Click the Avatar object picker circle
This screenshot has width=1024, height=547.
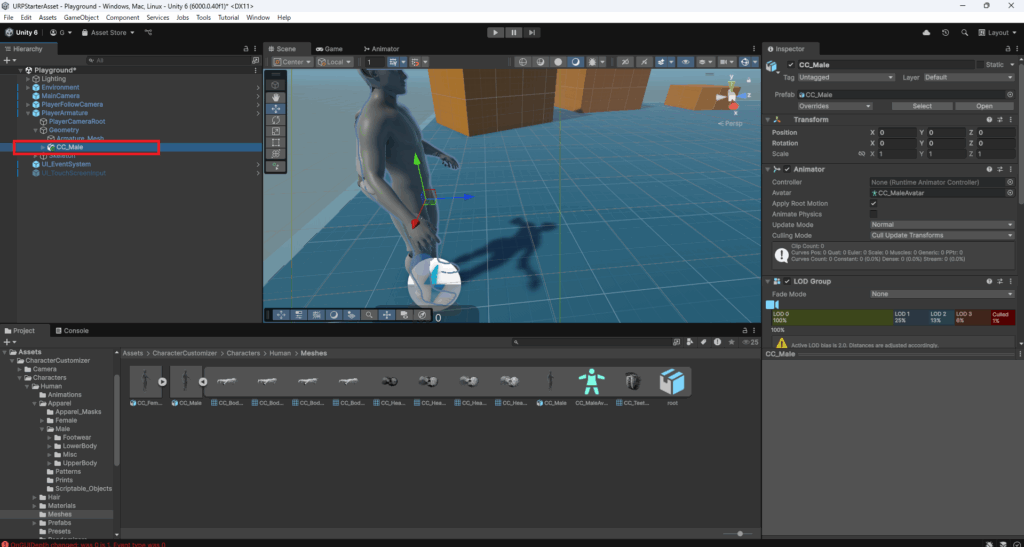click(x=1010, y=193)
